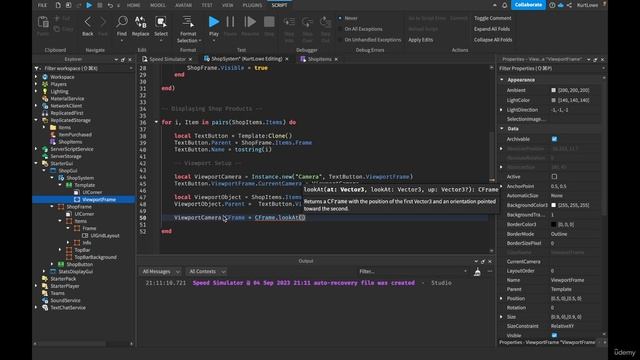This screenshot has height=360, width=640.
Task: Open the All Contexts dropdown
Action: pos(207,271)
